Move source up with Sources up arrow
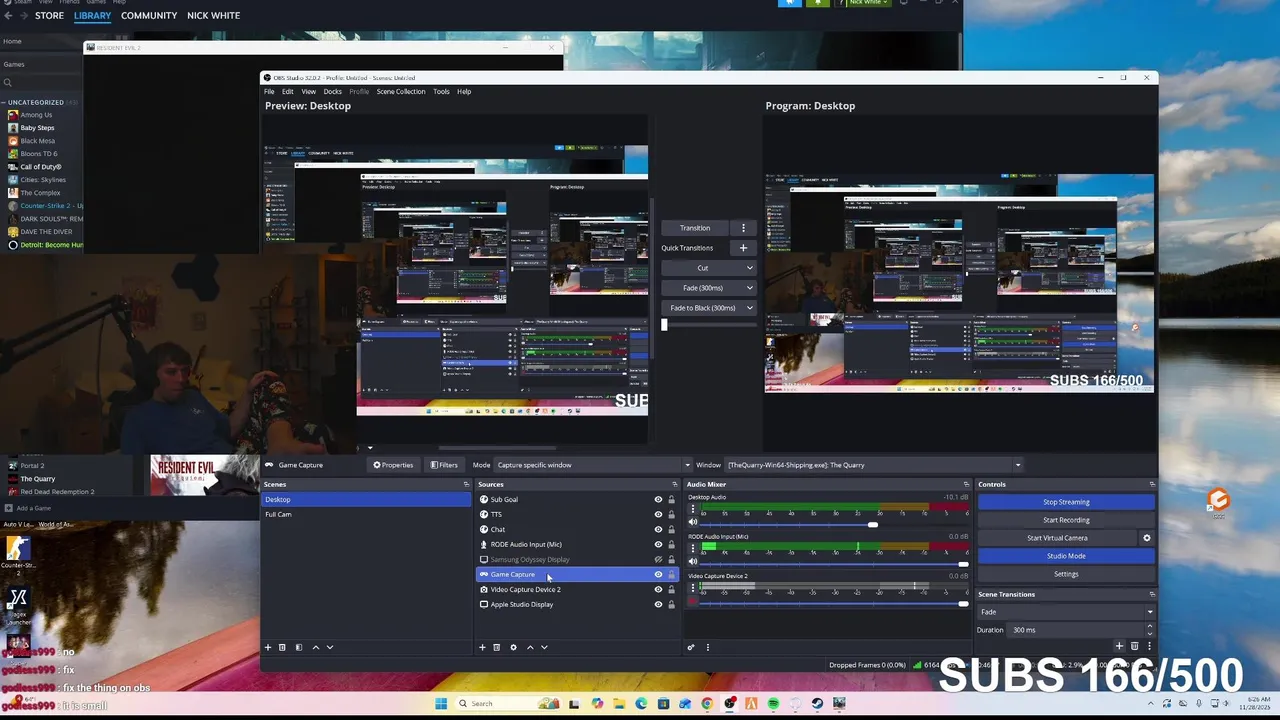 click(530, 647)
